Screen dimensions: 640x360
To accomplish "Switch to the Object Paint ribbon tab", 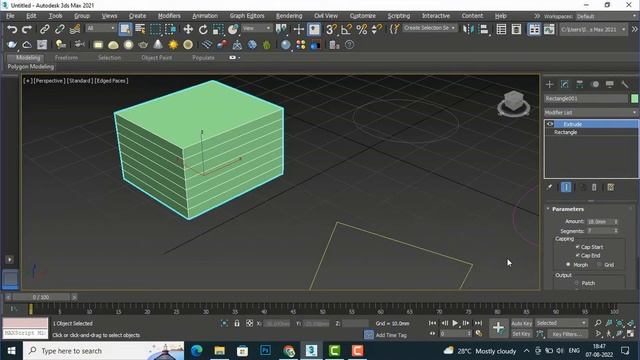I will point(156,58).
